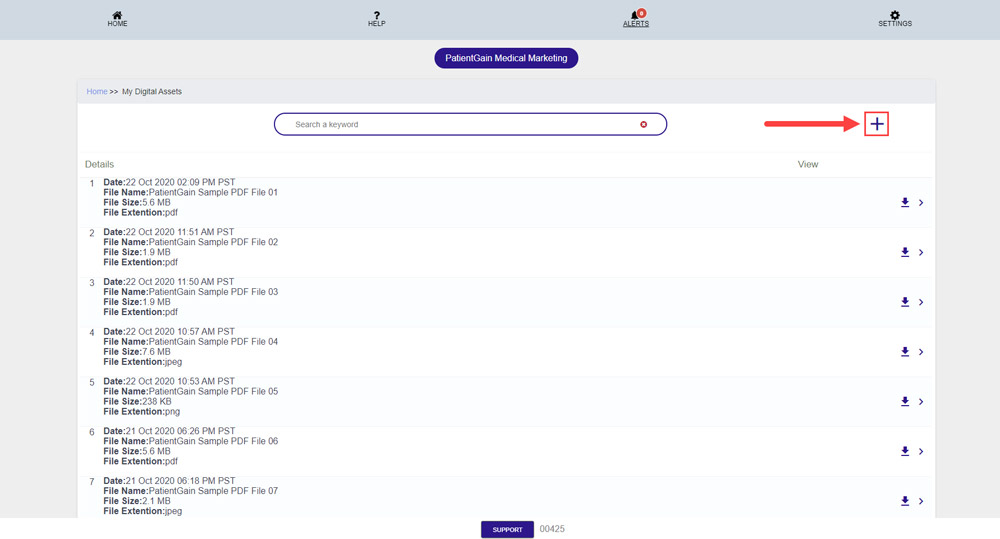Select file name PatientGain Sample PDF File 06
The width and height of the screenshot is (1000, 539).
point(213,441)
